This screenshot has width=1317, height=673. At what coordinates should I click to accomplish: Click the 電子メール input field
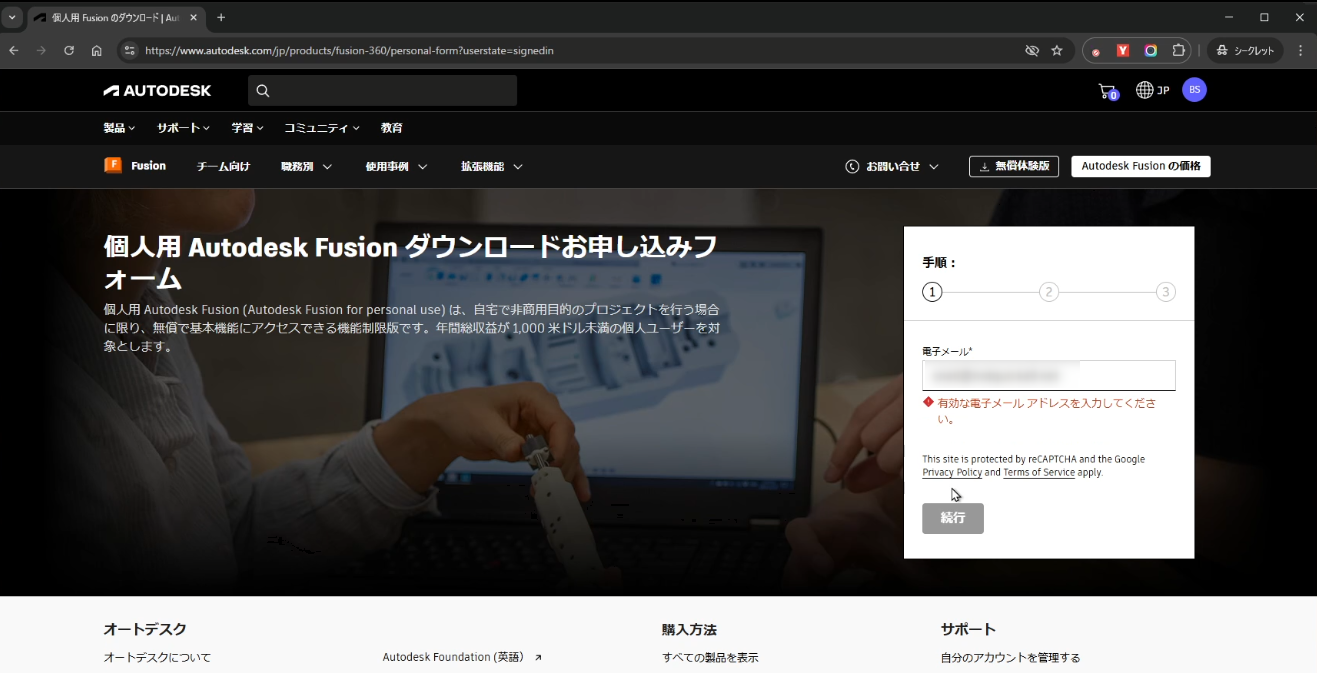(x=1048, y=375)
